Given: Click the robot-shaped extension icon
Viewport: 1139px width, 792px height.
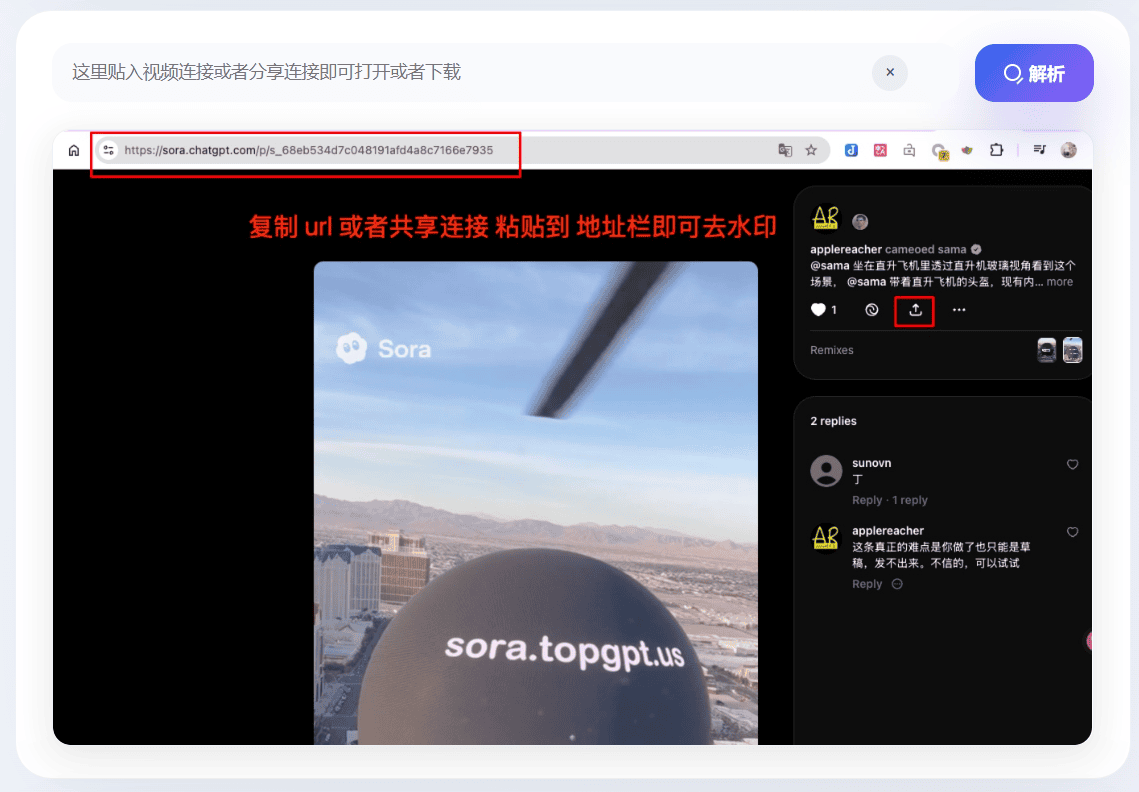Looking at the screenshot, I should click(909, 150).
